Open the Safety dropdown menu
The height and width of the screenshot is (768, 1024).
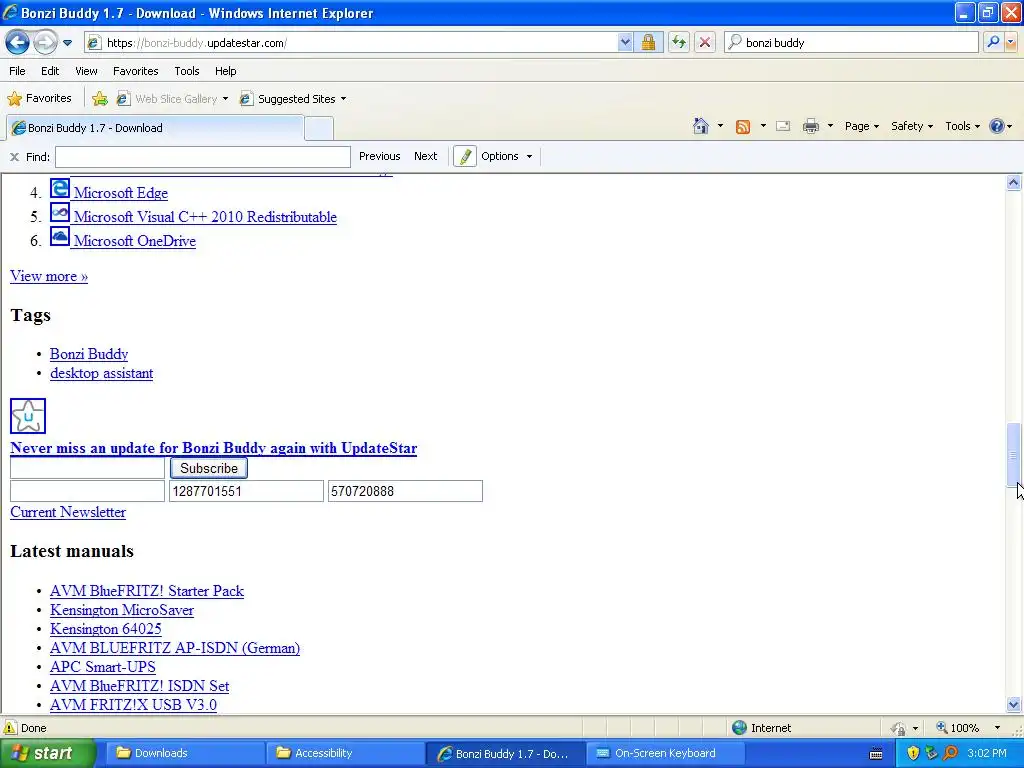tap(912, 126)
